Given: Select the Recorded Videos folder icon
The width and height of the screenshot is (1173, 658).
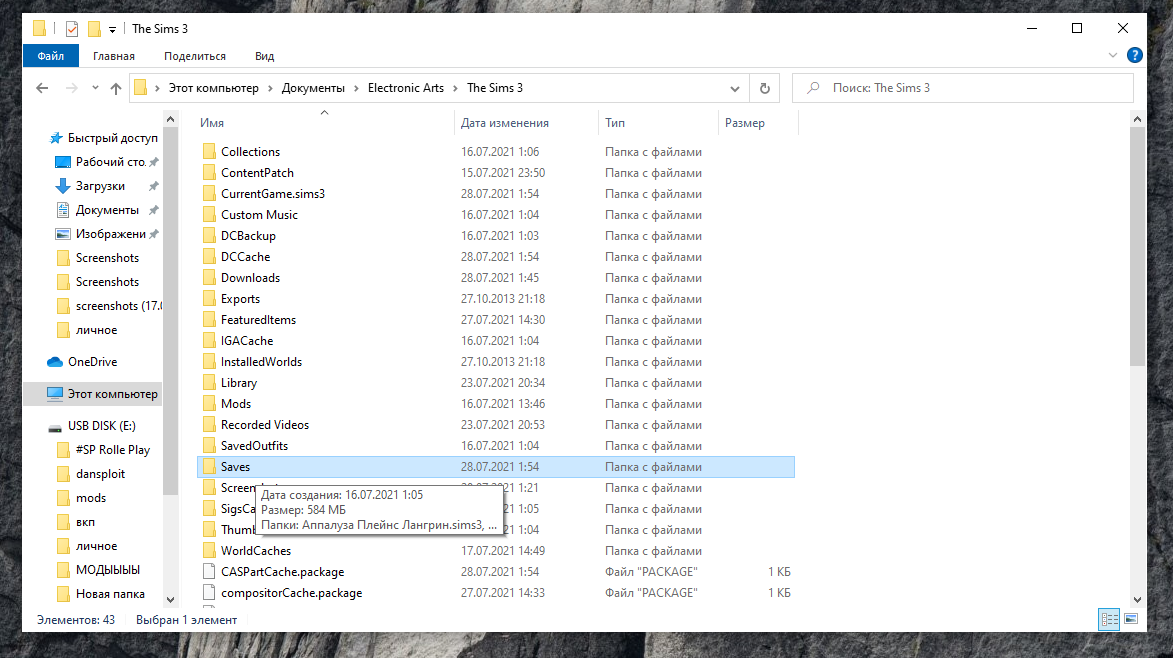Looking at the screenshot, I should tap(209, 425).
